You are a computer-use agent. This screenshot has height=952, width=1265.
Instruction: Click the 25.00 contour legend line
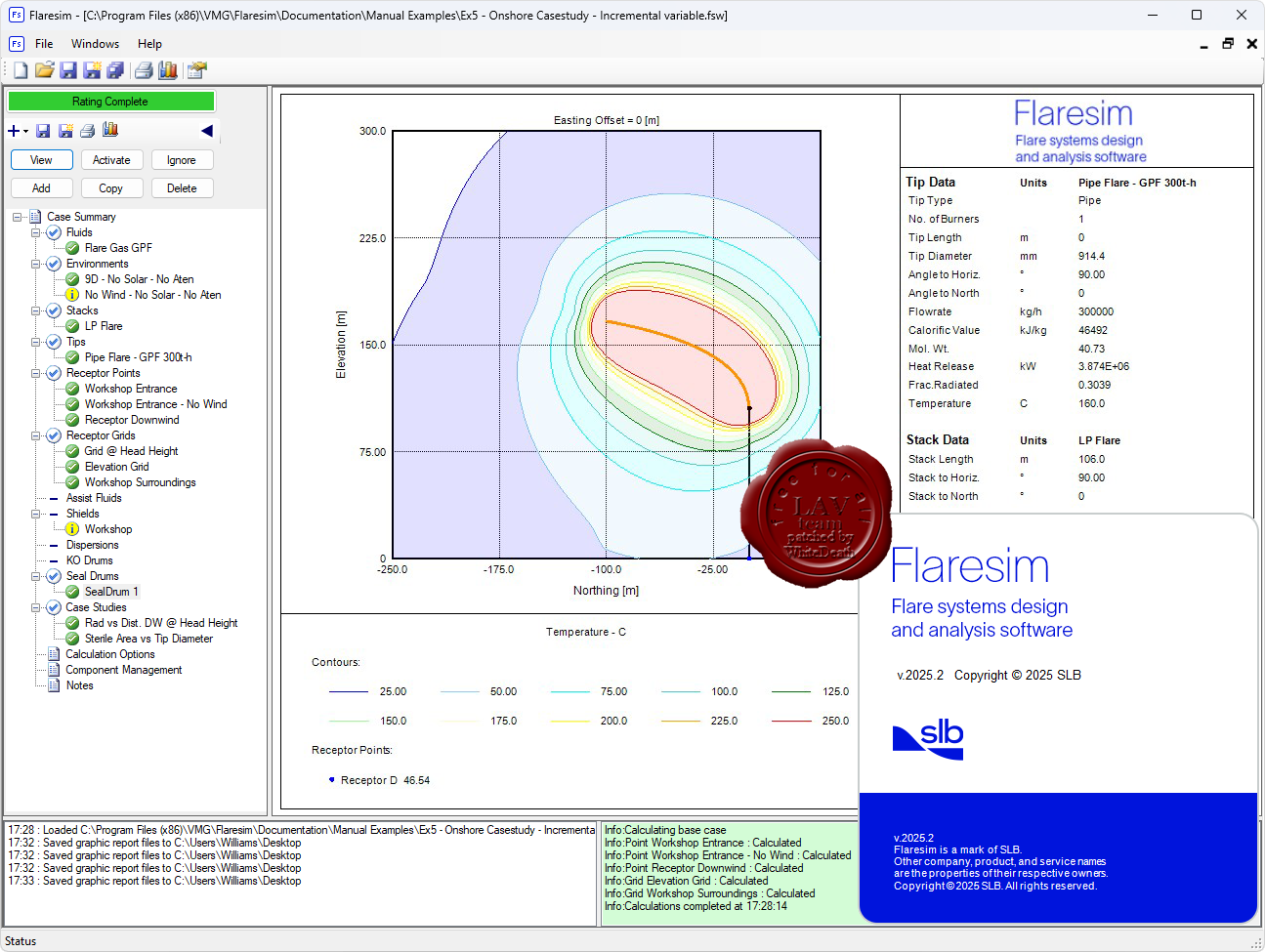click(349, 691)
